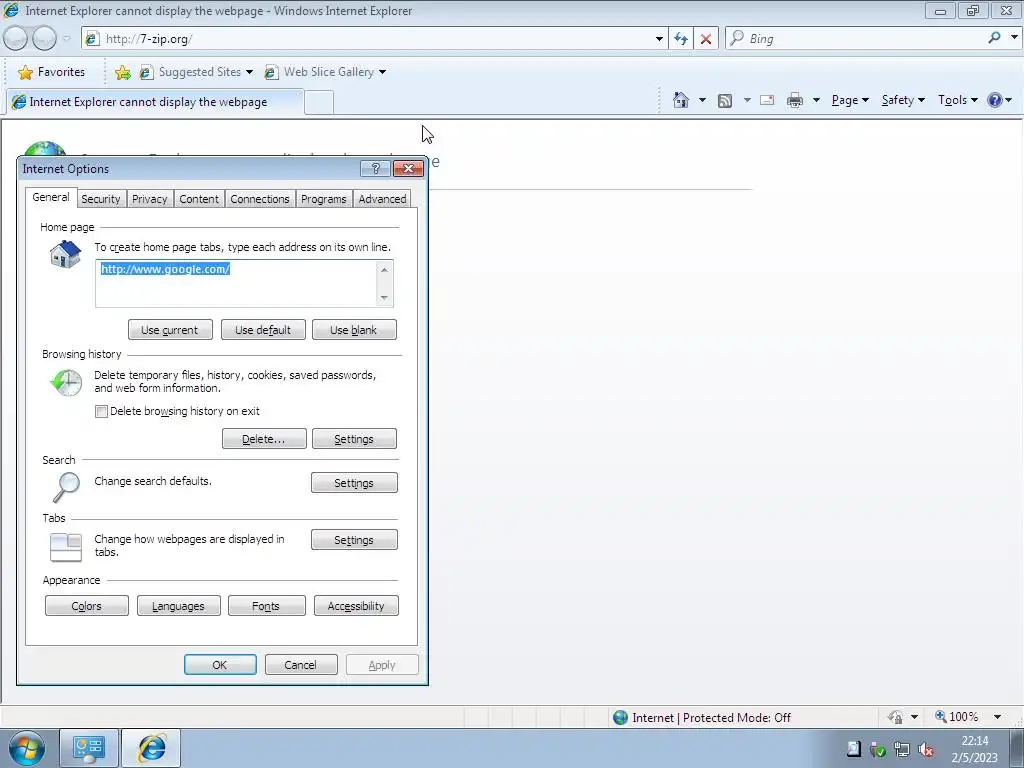The image size is (1024, 768).
Task: Click the taskbar clock showing 22:14
Action: [x=974, y=749]
